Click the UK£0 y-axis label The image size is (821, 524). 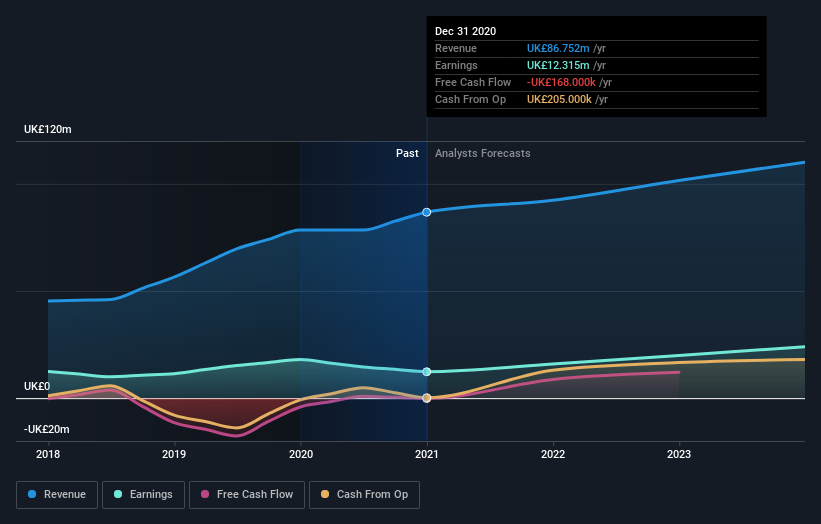[37, 386]
